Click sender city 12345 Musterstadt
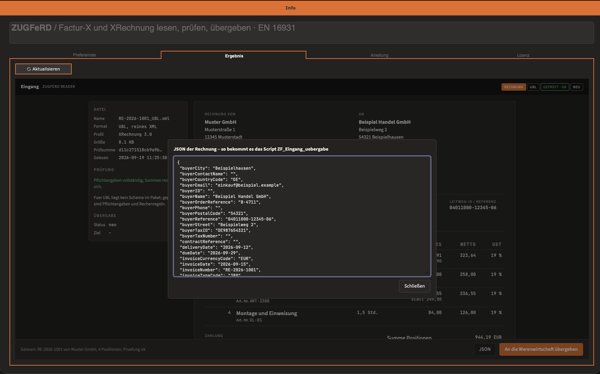This screenshot has height=374, width=600. point(223,137)
